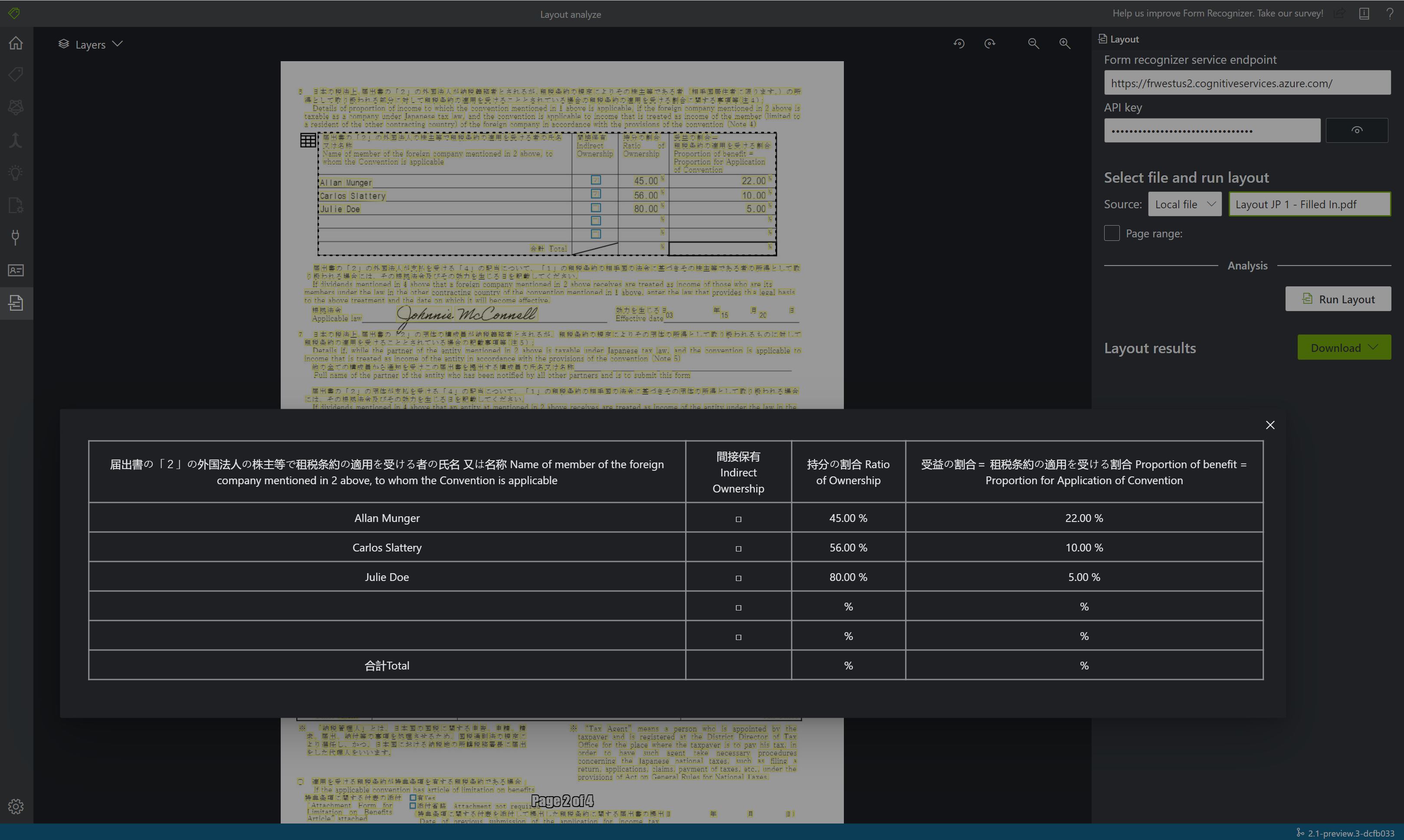Toggle checkbox for Allan Munger indirect ownership
The height and width of the screenshot is (840, 1404).
tap(739, 518)
